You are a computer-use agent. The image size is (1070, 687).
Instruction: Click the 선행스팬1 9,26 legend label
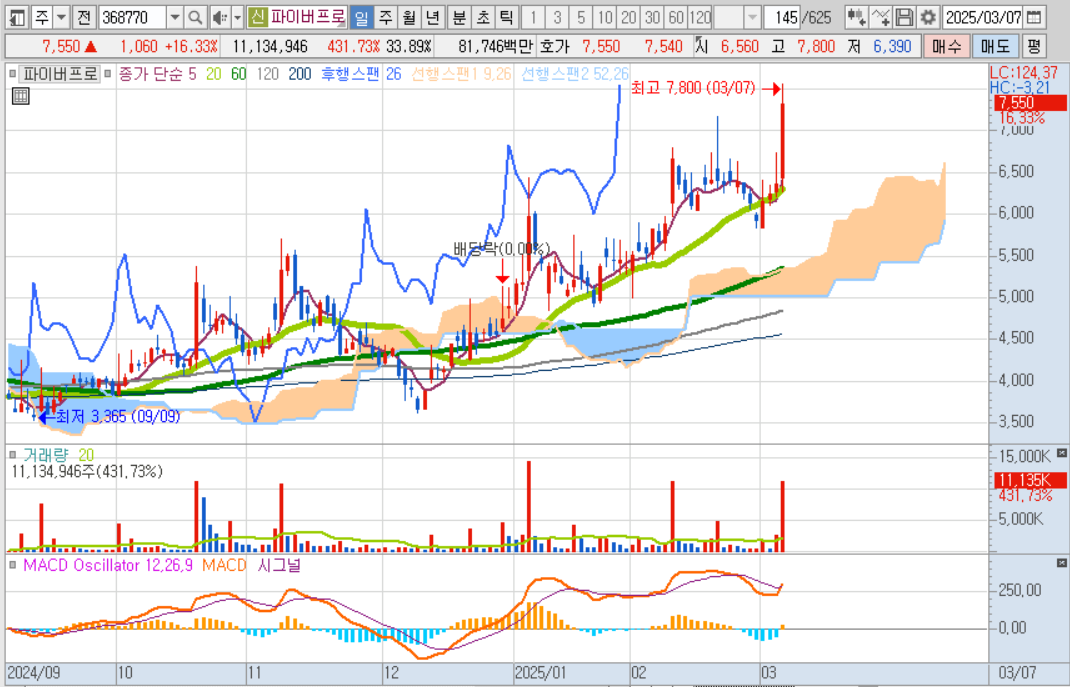(461, 74)
